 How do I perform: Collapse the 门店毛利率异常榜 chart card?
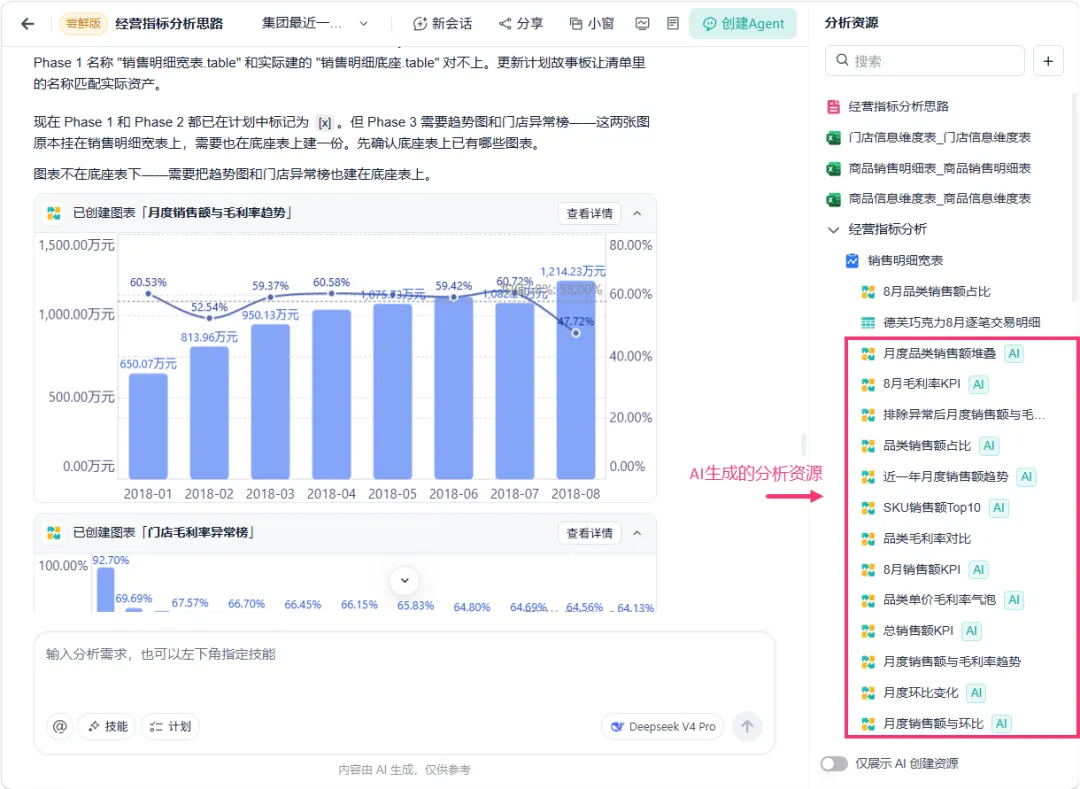coord(637,533)
